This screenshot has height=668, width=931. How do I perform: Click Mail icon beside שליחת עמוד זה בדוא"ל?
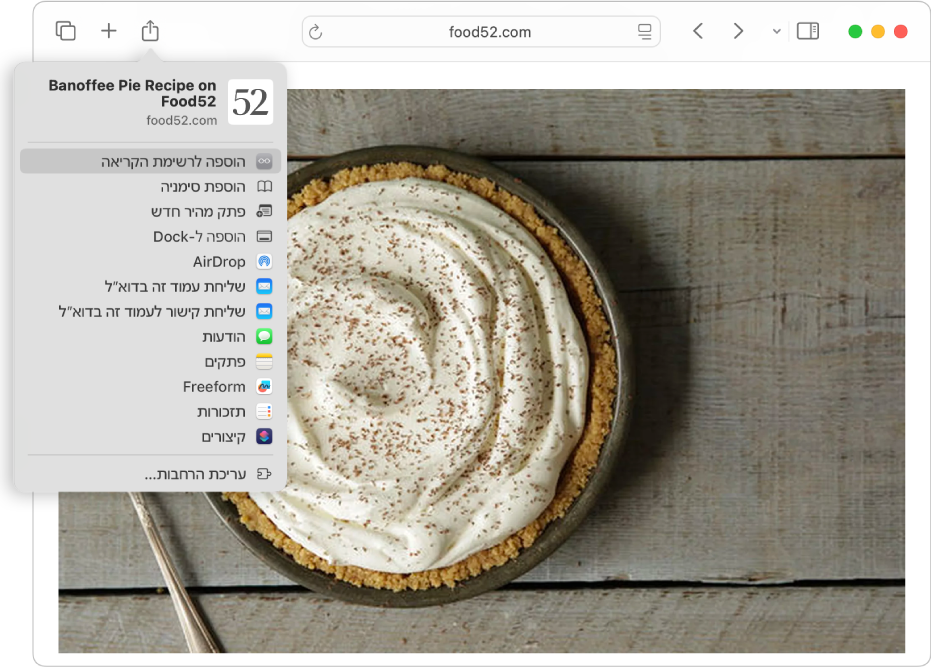click(264, 286)
